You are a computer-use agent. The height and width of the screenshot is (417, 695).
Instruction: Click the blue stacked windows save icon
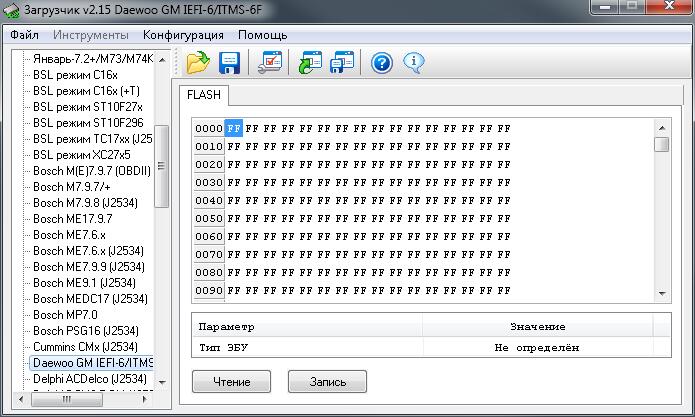pos(342,62)
